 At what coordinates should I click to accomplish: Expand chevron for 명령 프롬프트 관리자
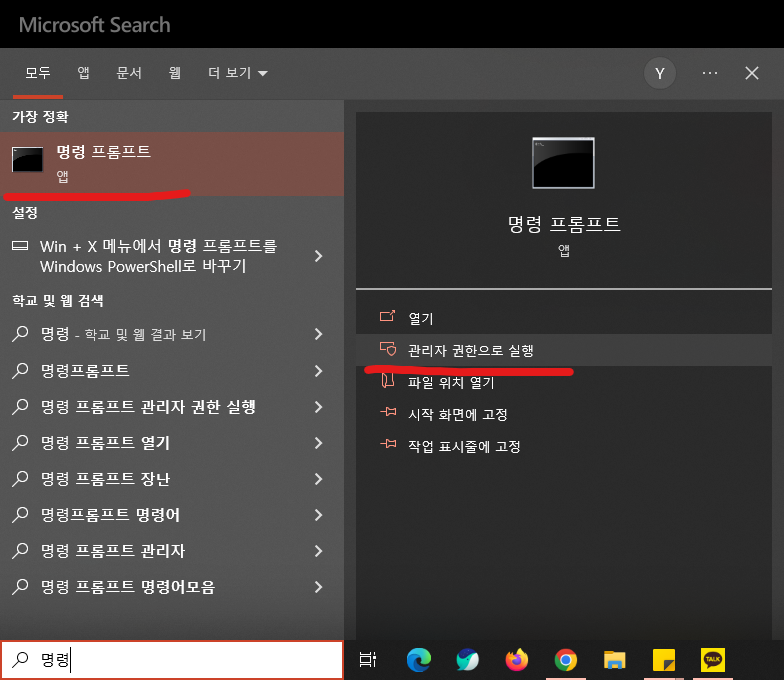[x=318, y=550]
